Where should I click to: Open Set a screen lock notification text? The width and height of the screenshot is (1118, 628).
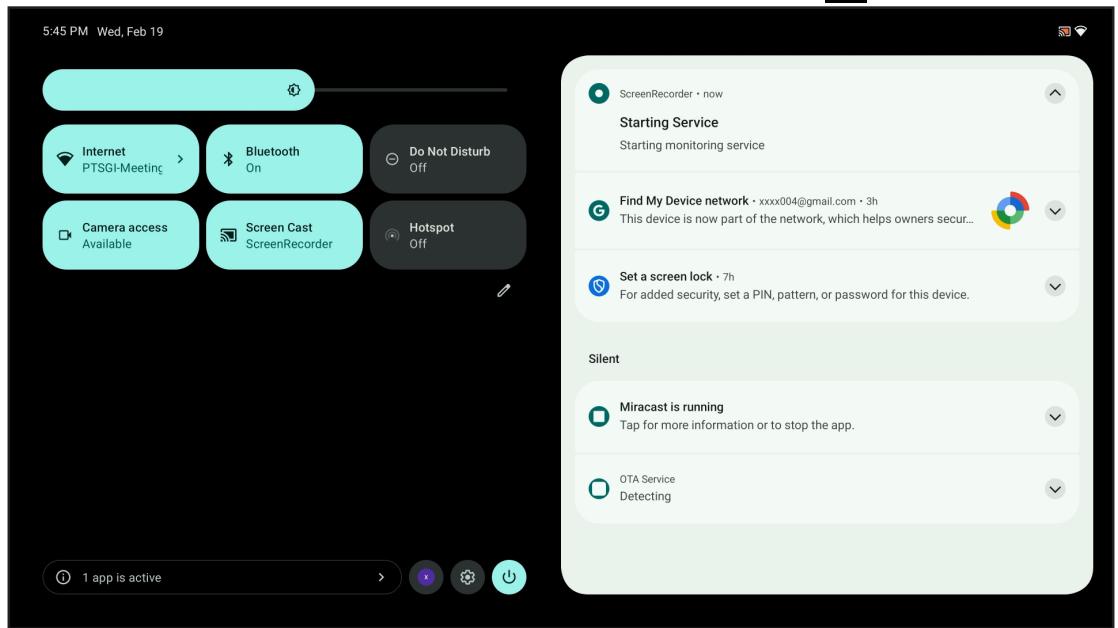click(x=794, y=294)
